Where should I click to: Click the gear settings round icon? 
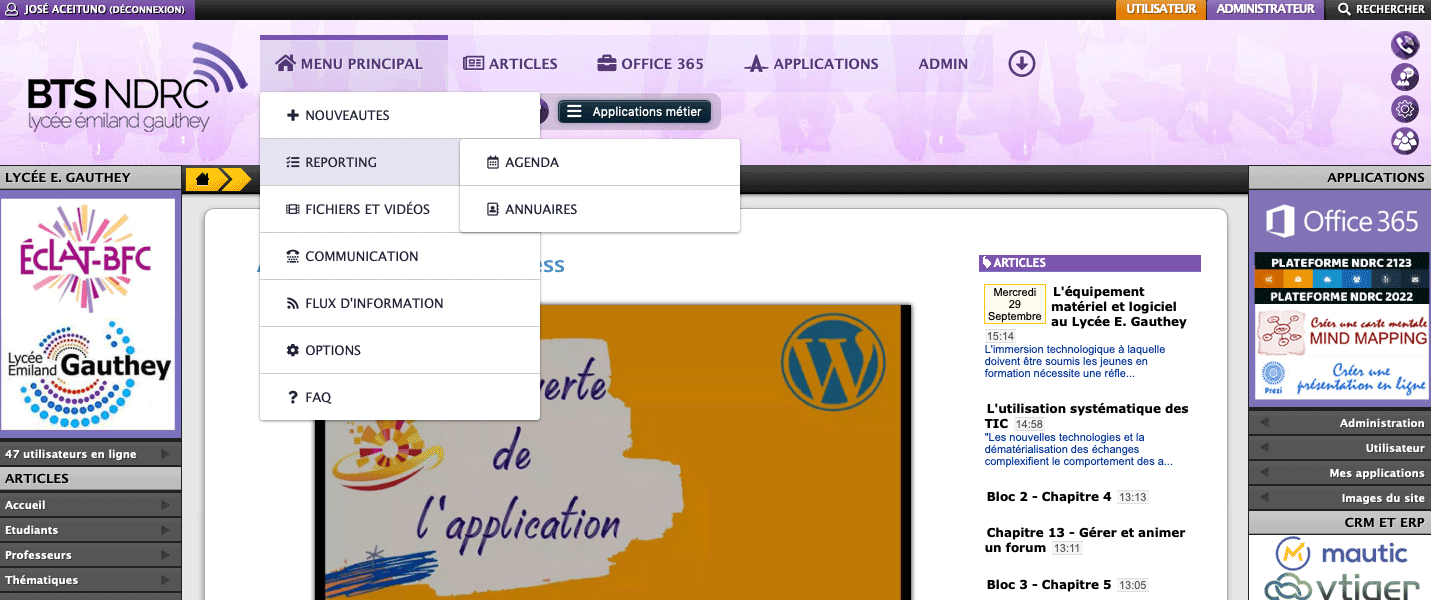click(1405, 109)
